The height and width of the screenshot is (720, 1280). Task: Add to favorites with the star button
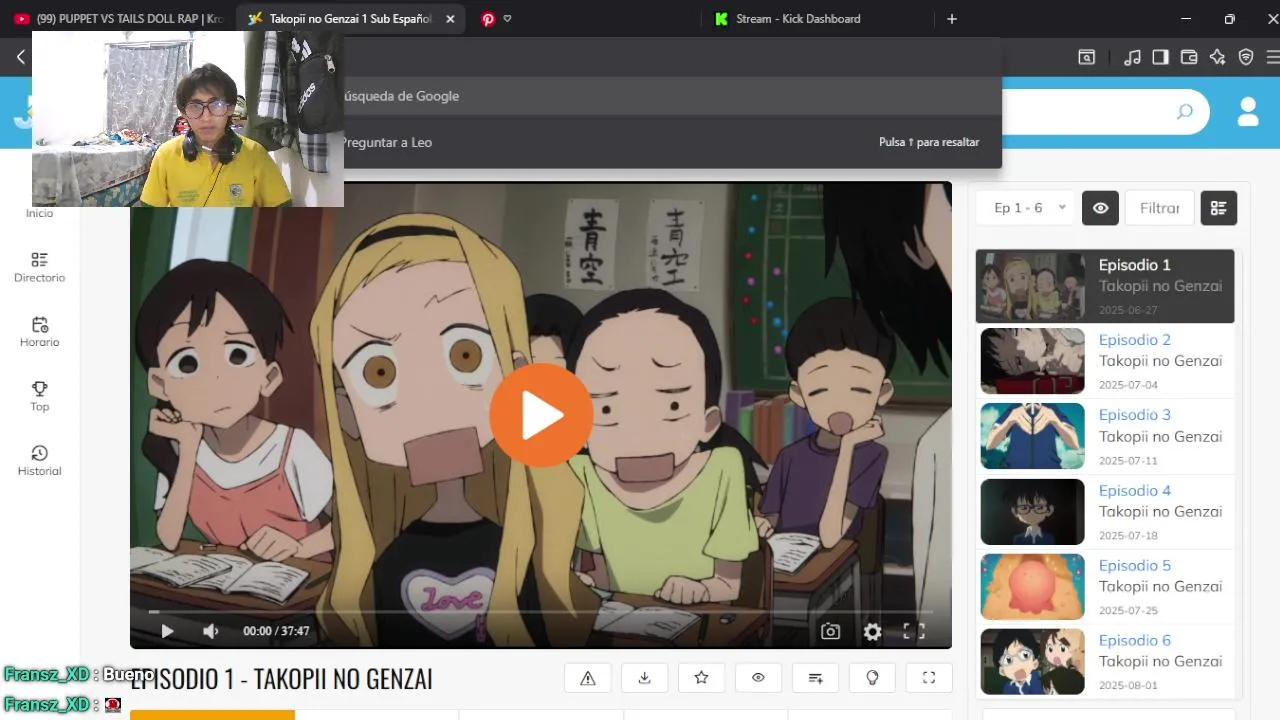coord(701,678)
